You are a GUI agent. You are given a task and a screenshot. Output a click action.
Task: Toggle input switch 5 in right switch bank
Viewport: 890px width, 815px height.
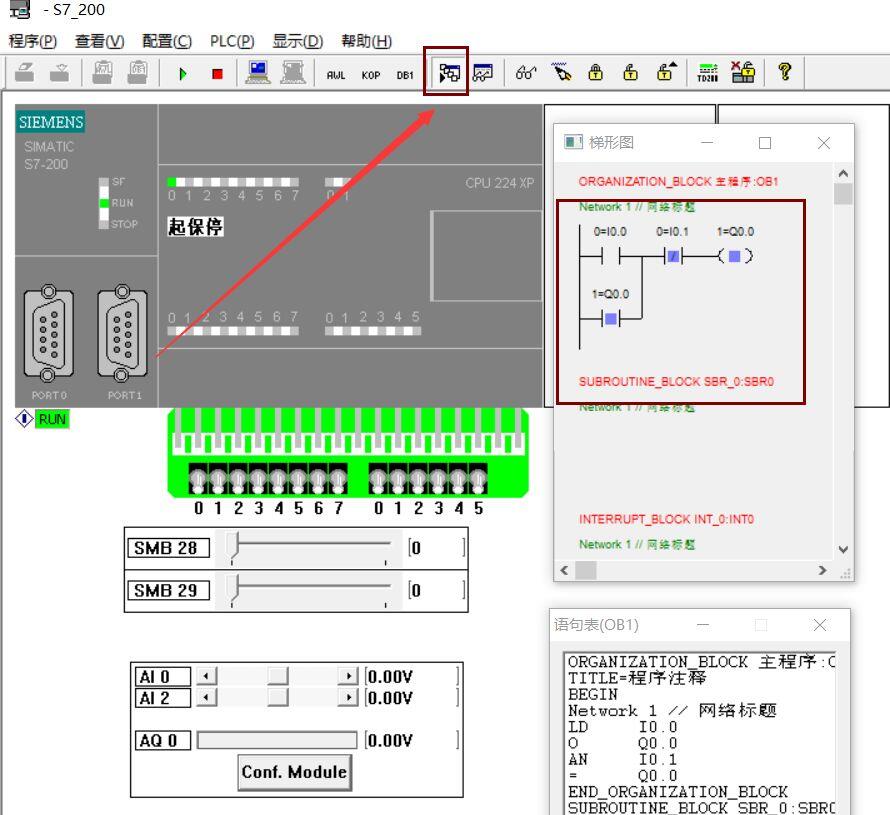[478, 480]
